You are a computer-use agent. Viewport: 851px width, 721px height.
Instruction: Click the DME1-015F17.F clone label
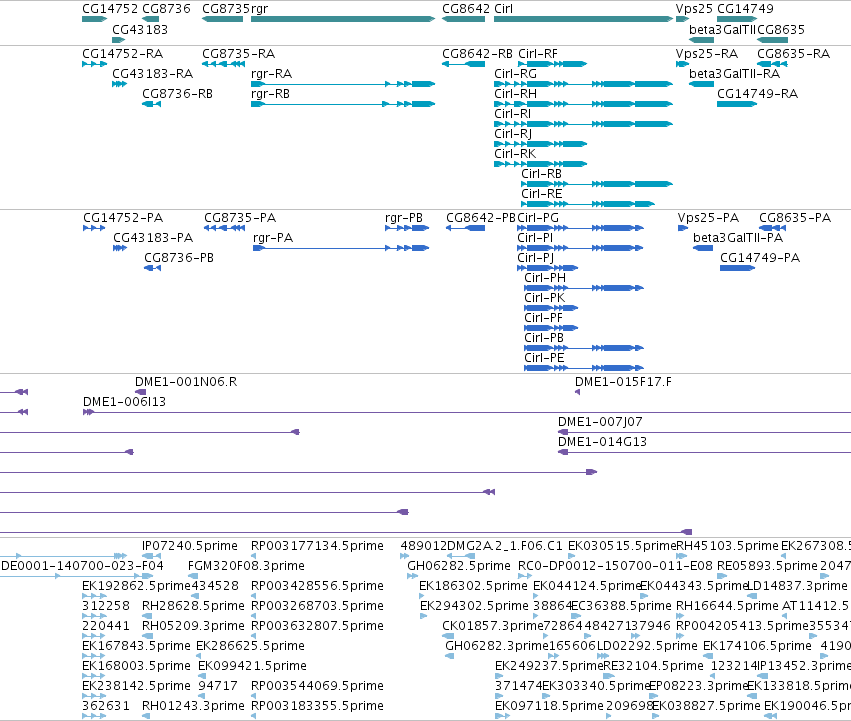click(x=623, y=382)
